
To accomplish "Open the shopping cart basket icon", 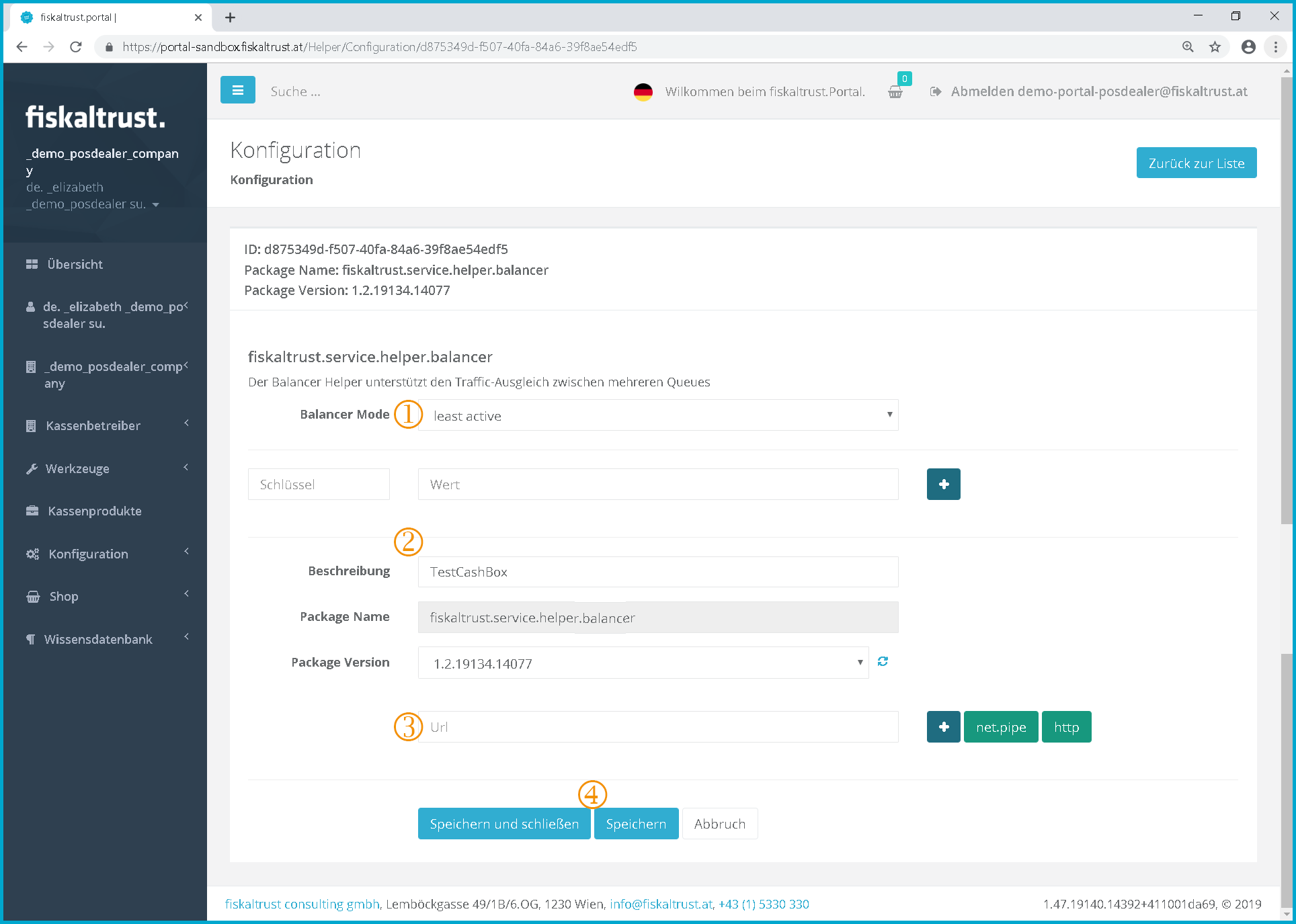I will tap(895, 92).
